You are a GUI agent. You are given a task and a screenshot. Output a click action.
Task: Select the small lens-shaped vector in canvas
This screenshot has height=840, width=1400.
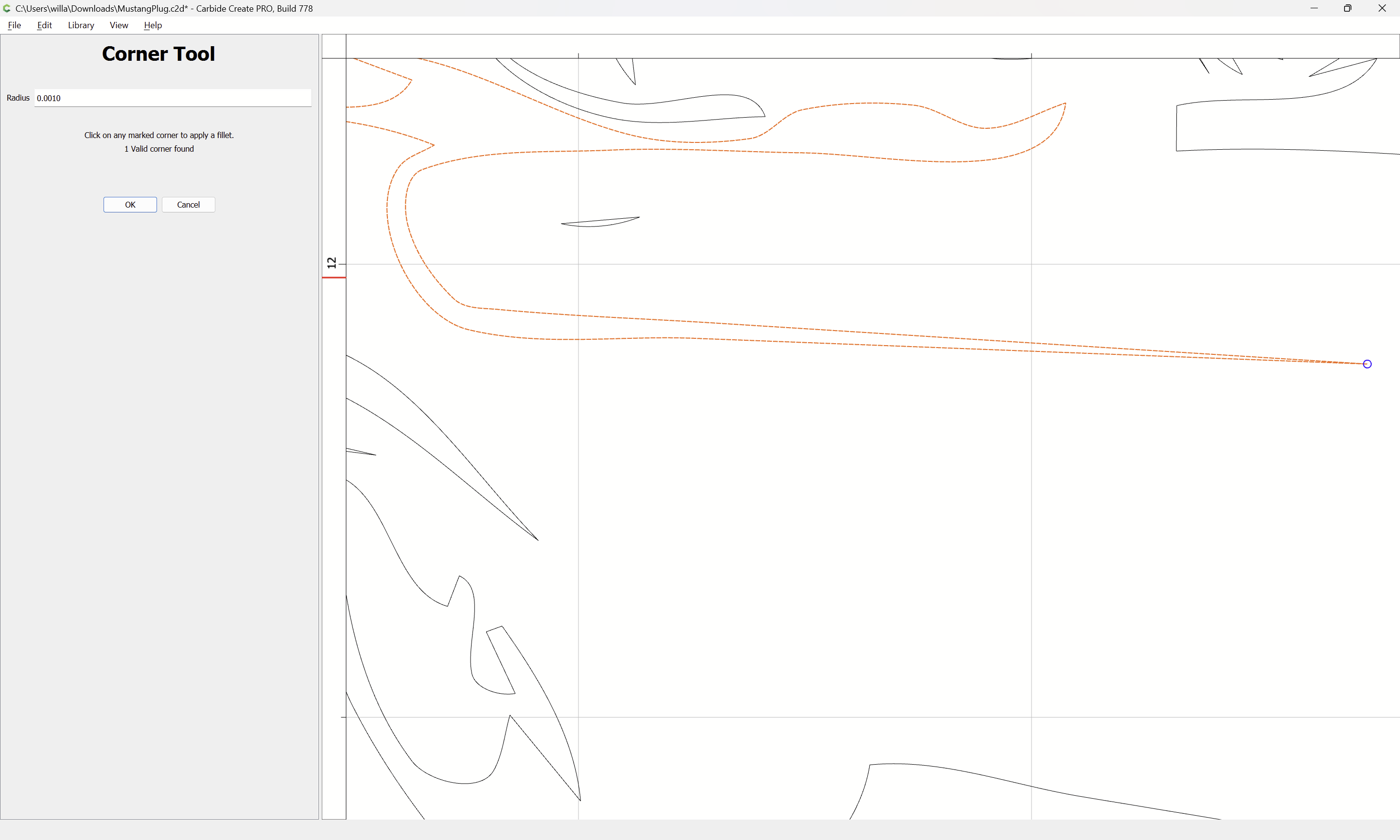pyautogui.click(x=600, y=222)
